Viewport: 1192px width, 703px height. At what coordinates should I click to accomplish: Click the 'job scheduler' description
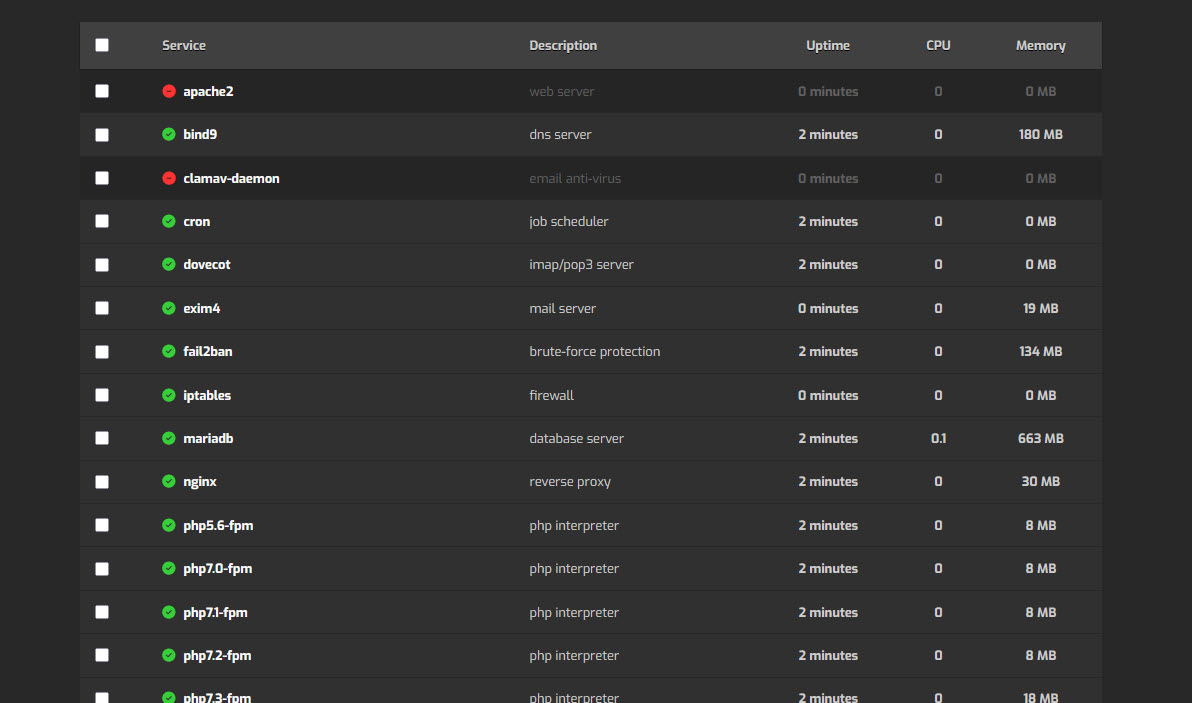(x=569, y=222)
